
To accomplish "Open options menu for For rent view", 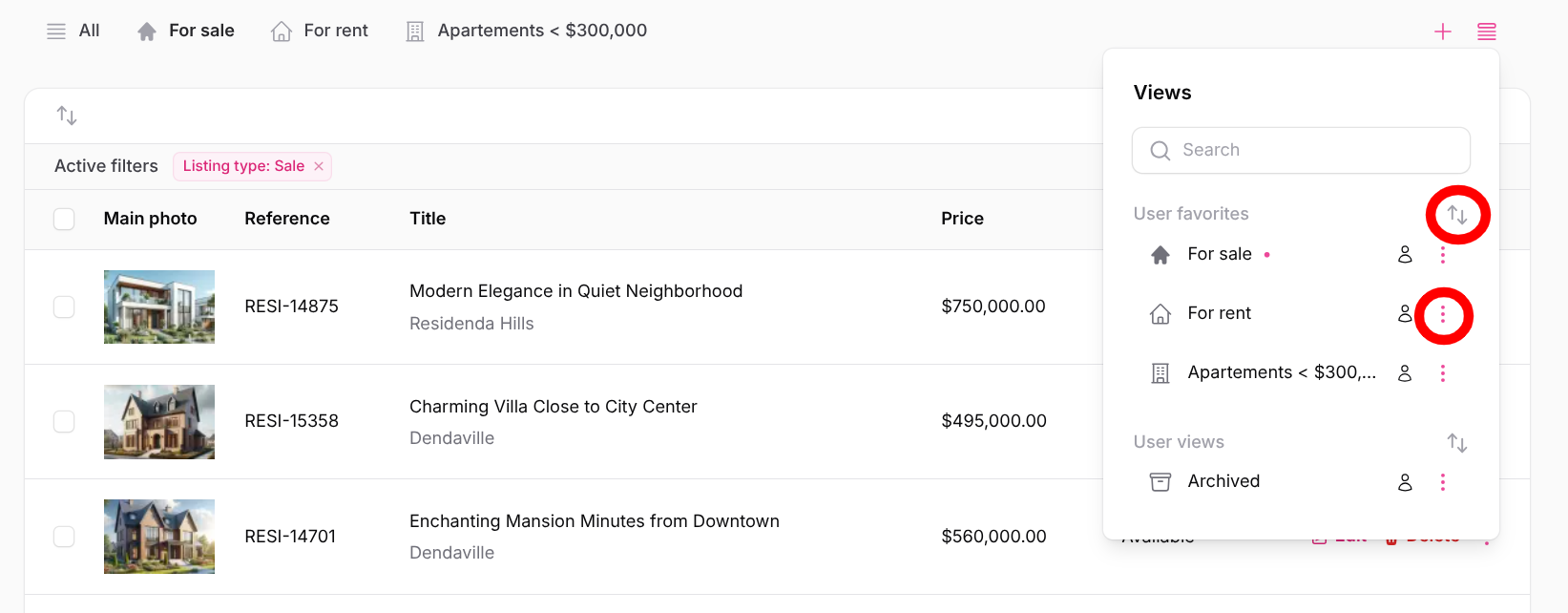I will 1442,314.
